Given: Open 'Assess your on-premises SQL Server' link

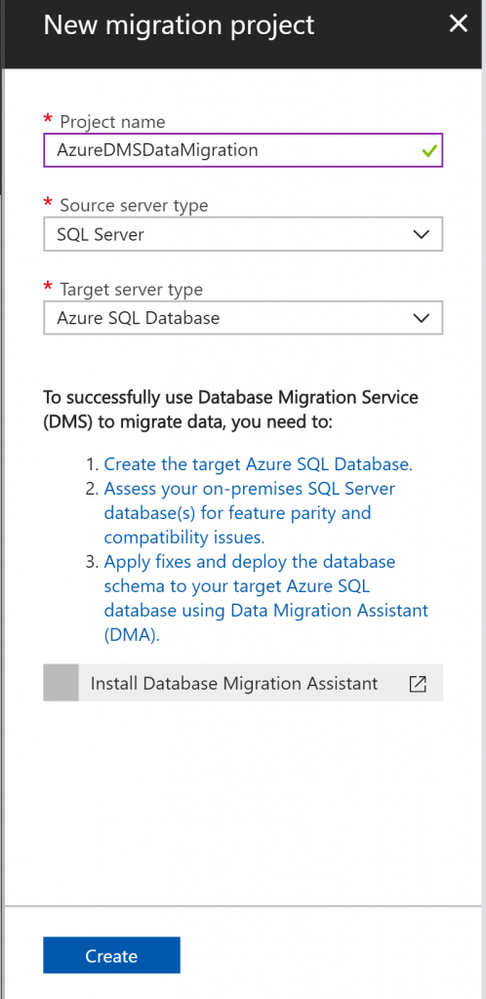Looking at the screenshot, I should click(x=249, y=513).
